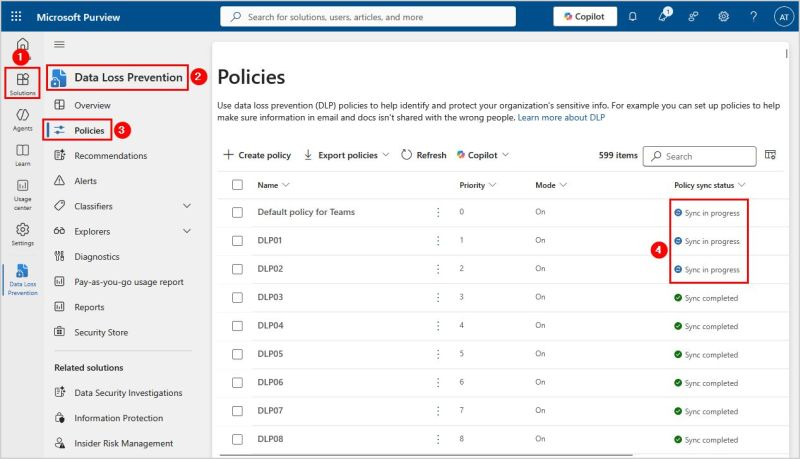The image size is (800, 459).
Task: Open Insider Risk Management solution
Action: (123, 443)
